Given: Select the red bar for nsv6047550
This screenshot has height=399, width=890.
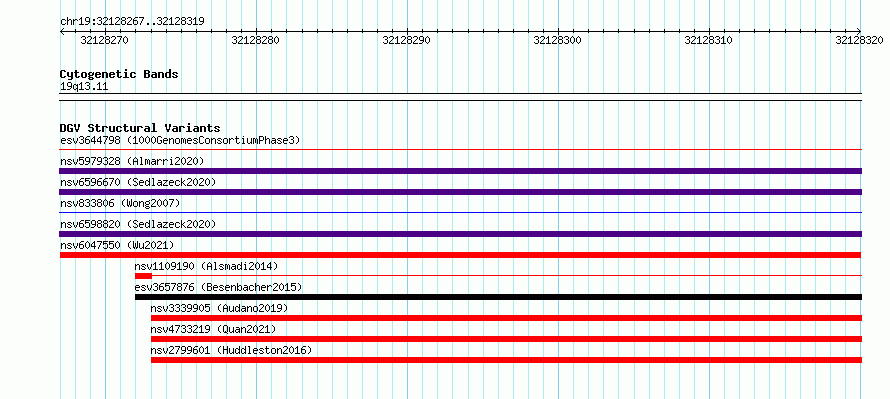Looking at the screenshot, I should click(461, 255).
